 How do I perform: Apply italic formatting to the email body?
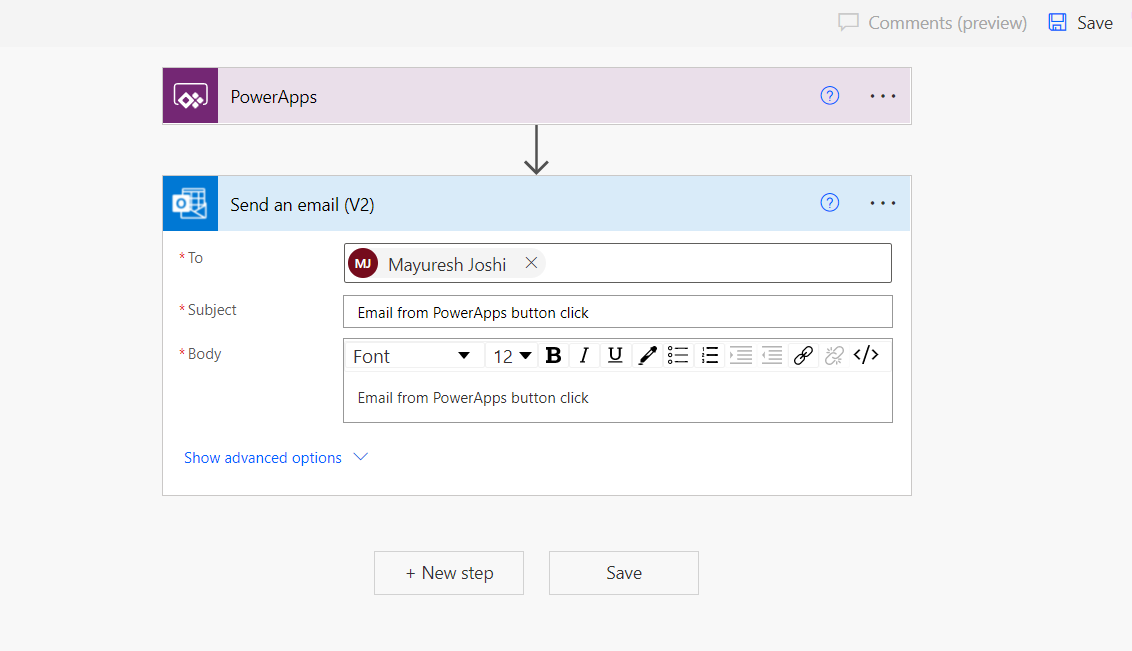point(584,355)
